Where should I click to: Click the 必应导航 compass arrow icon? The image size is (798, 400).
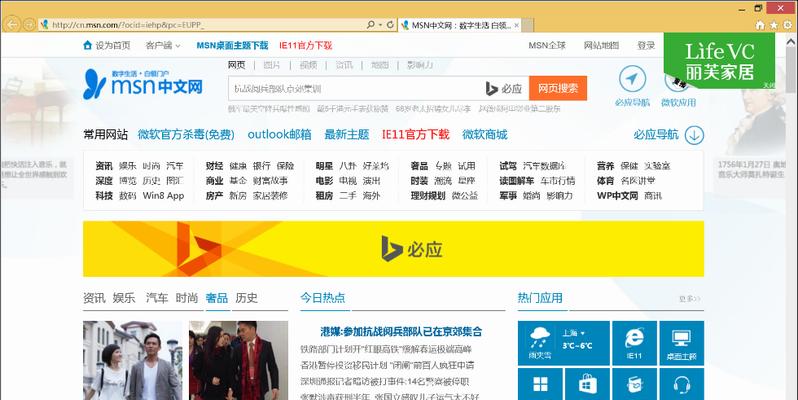point(632,79)
